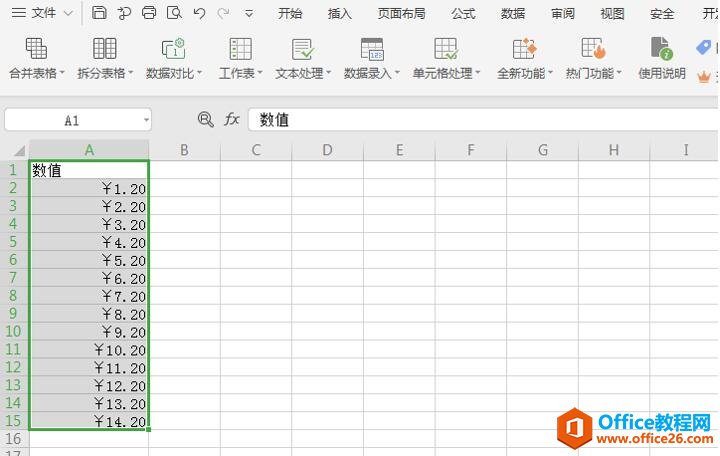Click the 单元格处理 icon
This screenshot has height=456, width=720.
(x=446, y=48)
